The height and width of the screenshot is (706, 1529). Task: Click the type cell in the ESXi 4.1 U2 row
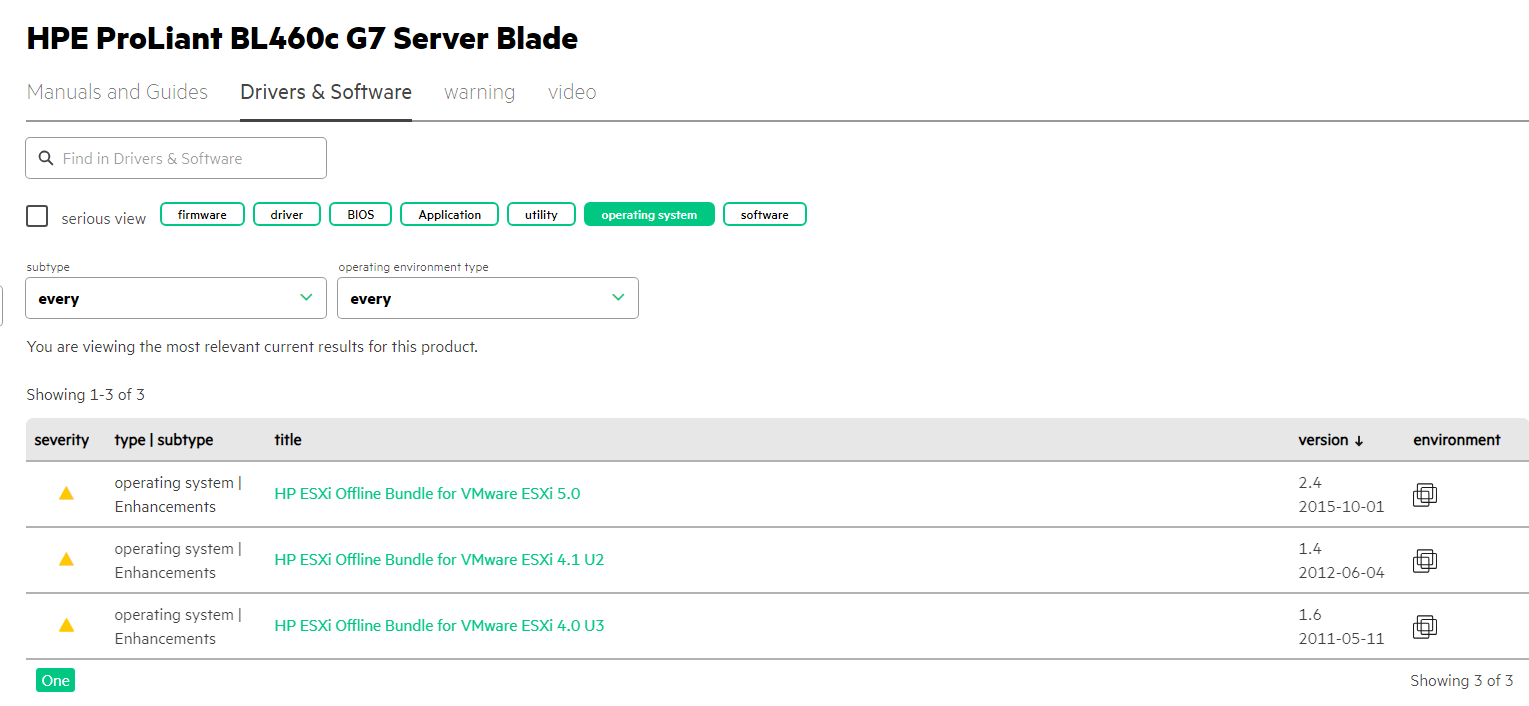178,560
